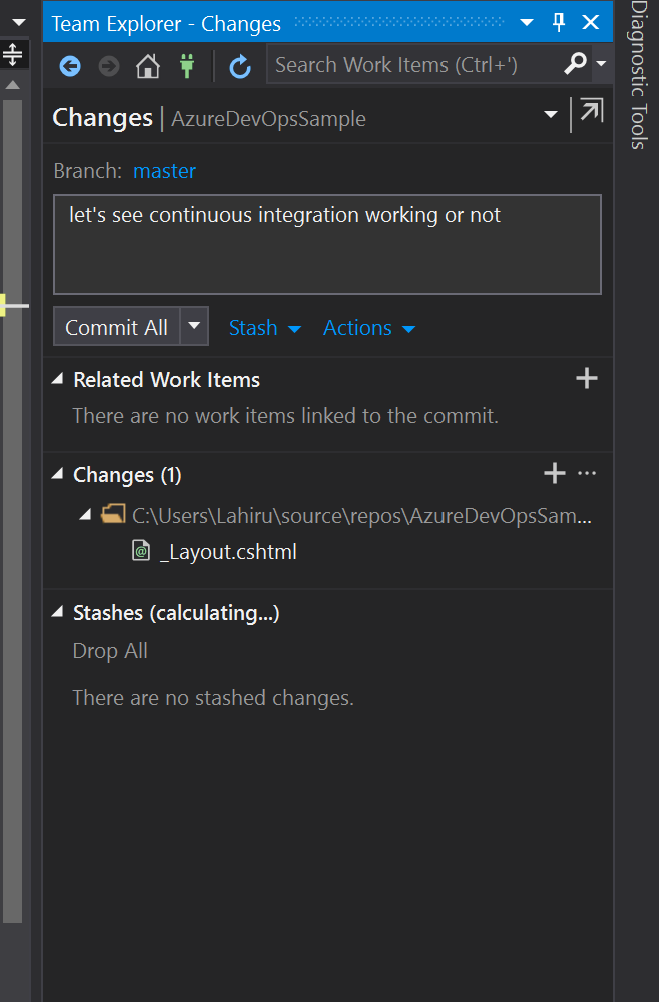
Task: Select the _Layout.cshtml changed file
Action: (x=228, y=552)
